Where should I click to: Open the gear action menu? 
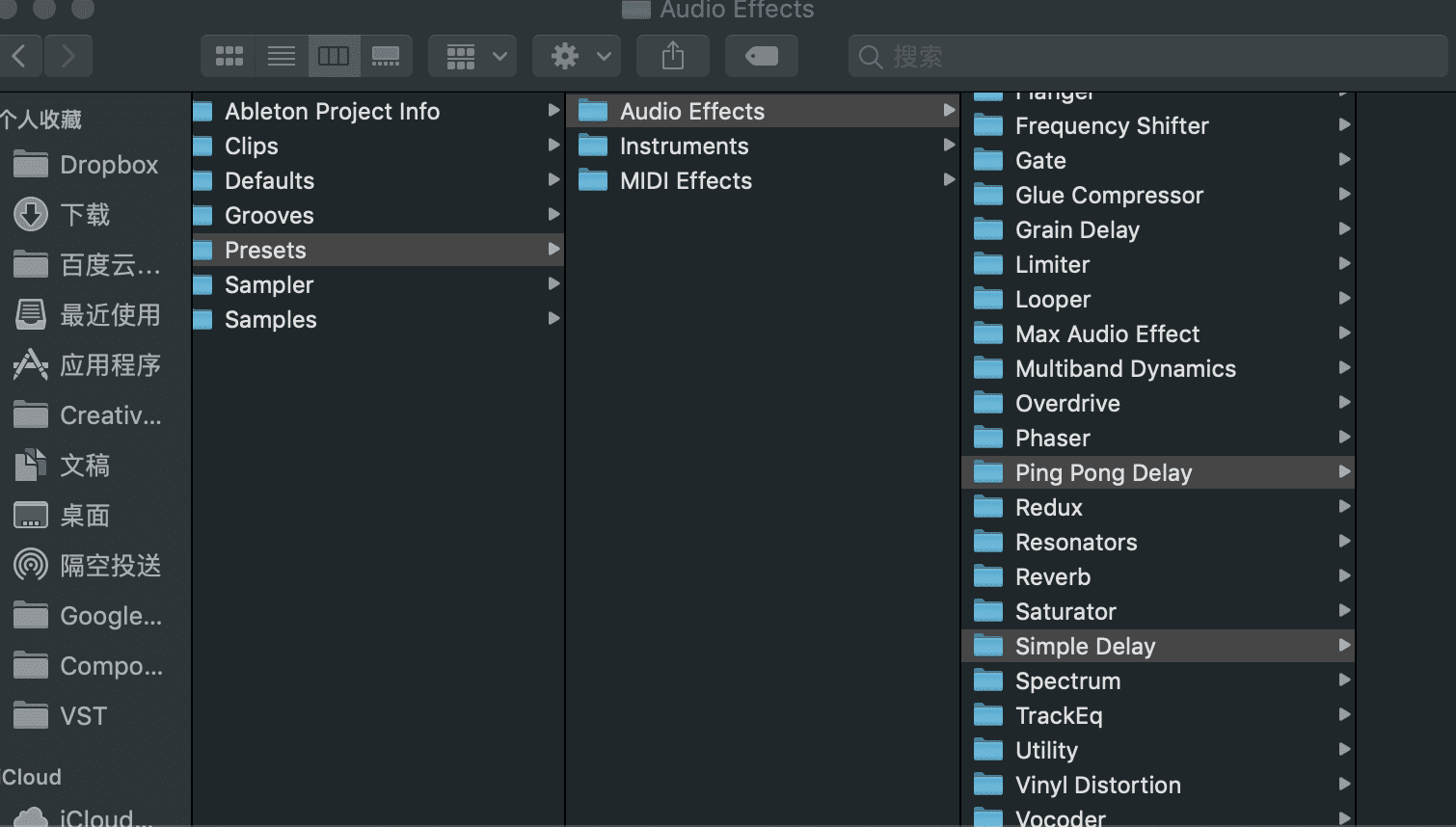(x=577, y=56)
